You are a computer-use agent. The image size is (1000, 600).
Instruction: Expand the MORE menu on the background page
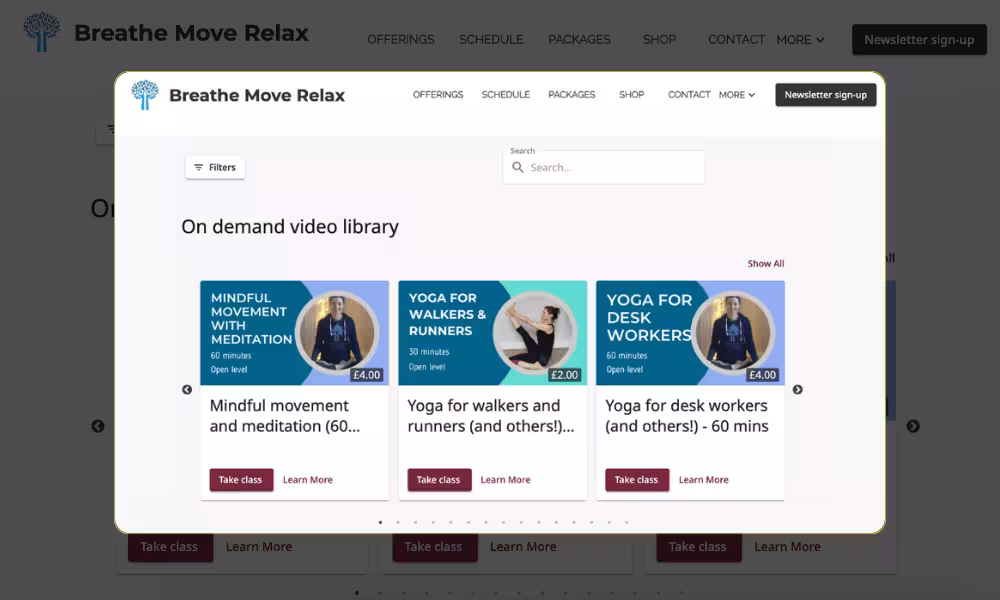[x=800, y=40]
